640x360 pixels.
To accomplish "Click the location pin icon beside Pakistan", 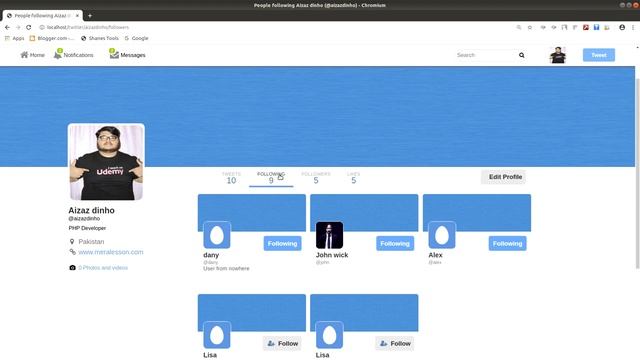I will click(x=72, y=242).
